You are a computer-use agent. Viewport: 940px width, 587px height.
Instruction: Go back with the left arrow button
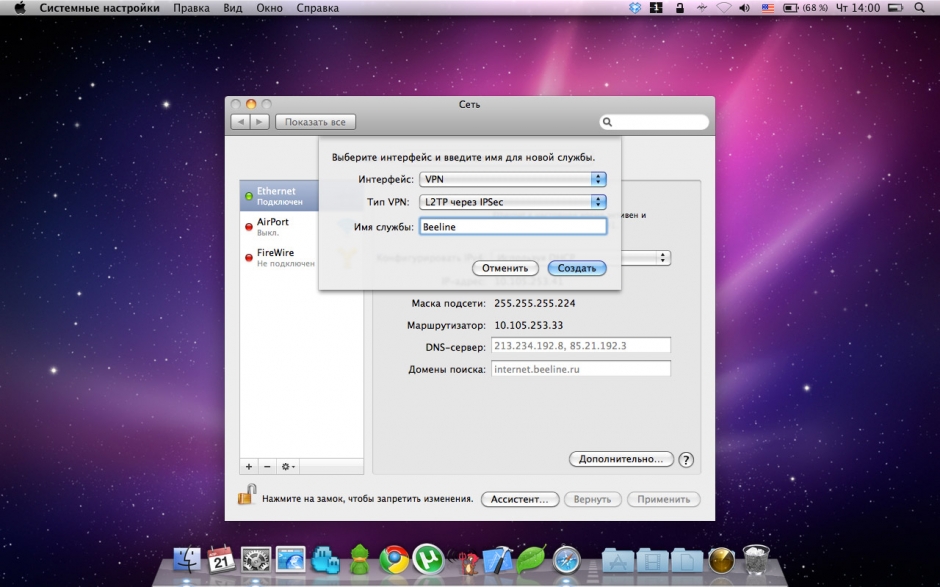pos(240,122)
